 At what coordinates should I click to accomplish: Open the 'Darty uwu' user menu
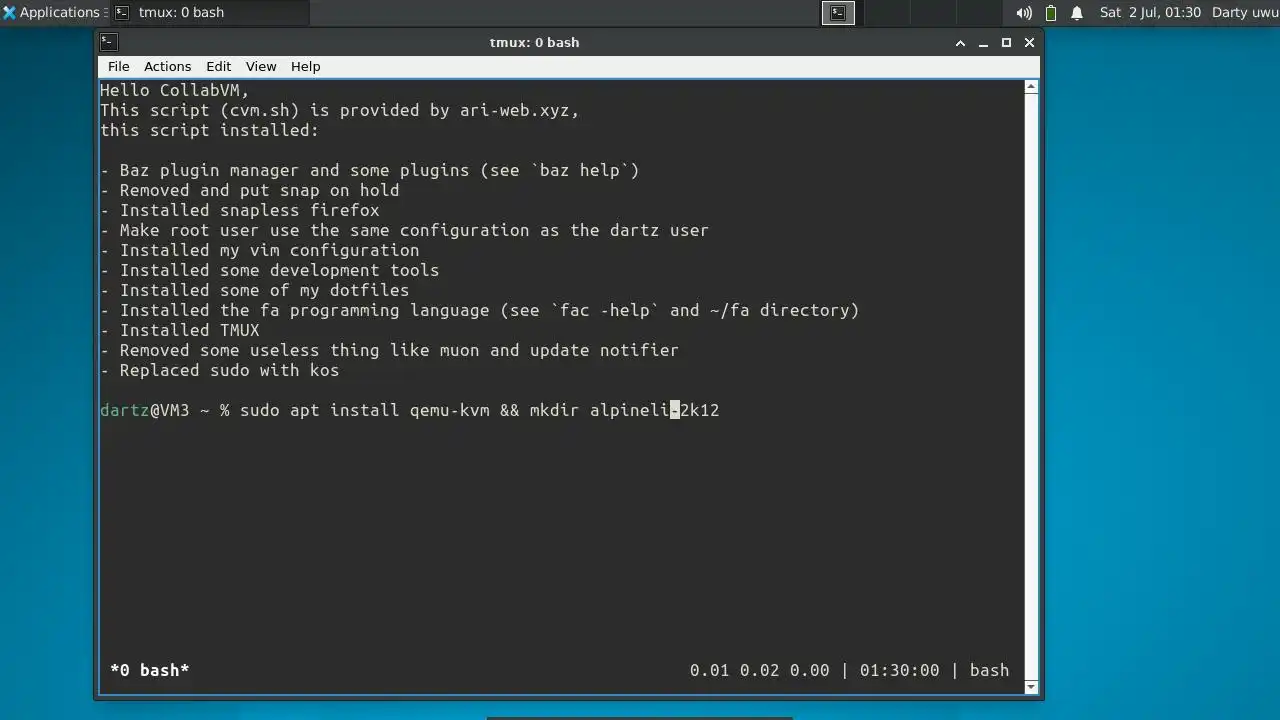point(1245,13)
